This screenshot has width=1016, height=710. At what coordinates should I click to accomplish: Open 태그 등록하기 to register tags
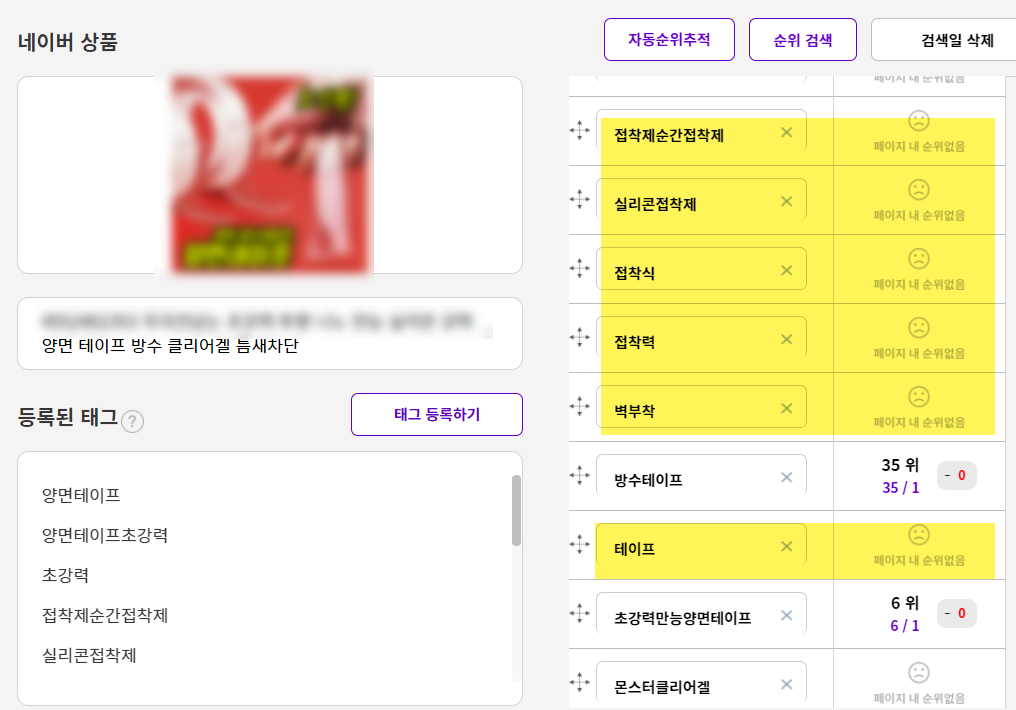[x=437, y=415]
